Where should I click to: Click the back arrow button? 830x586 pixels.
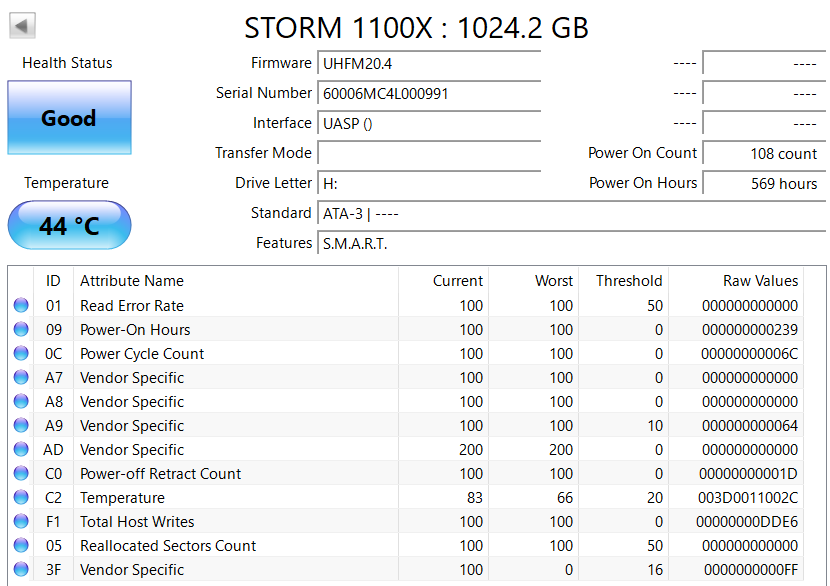[x=22, y=25]
